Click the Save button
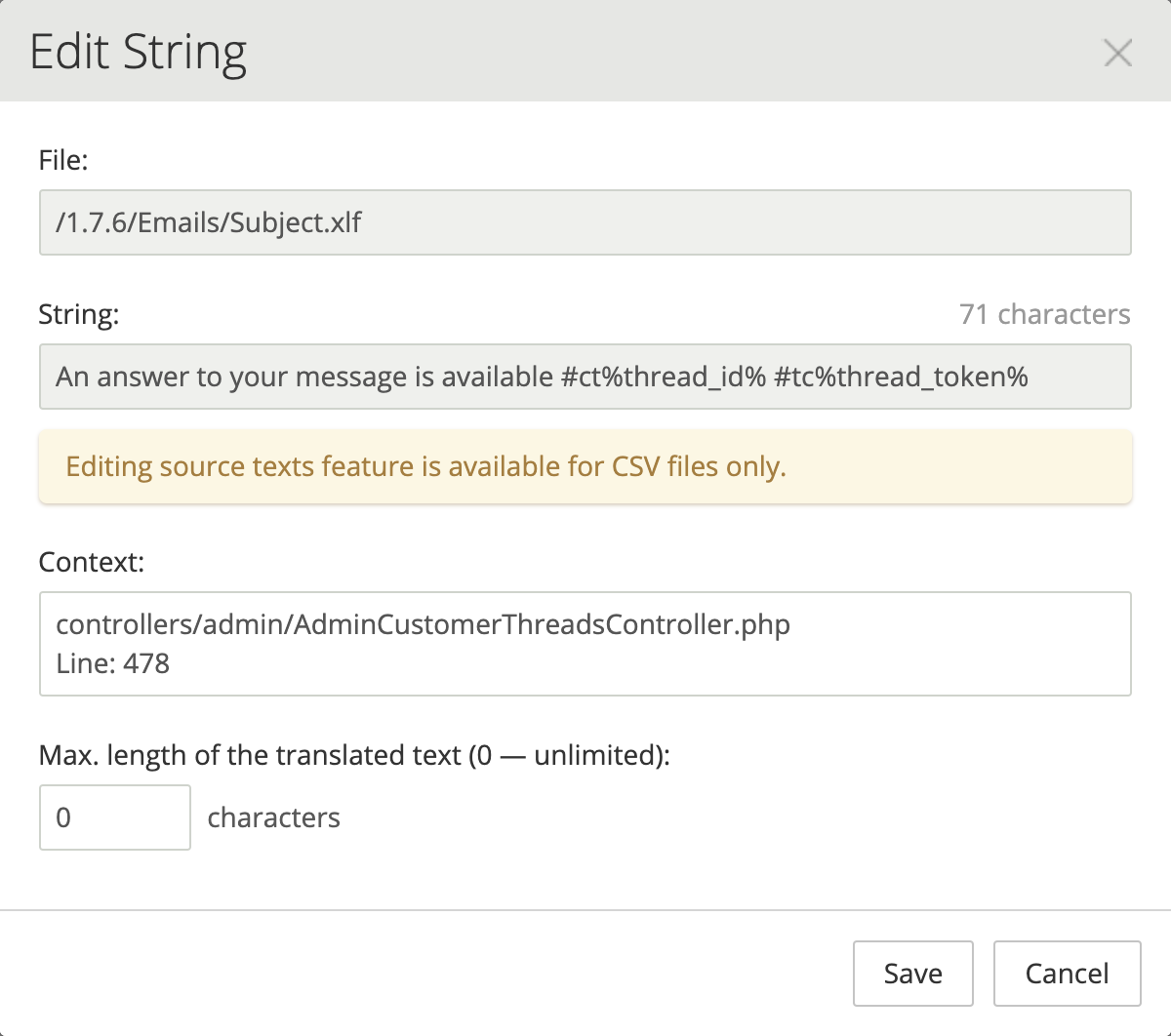 (x=912, y=973)
